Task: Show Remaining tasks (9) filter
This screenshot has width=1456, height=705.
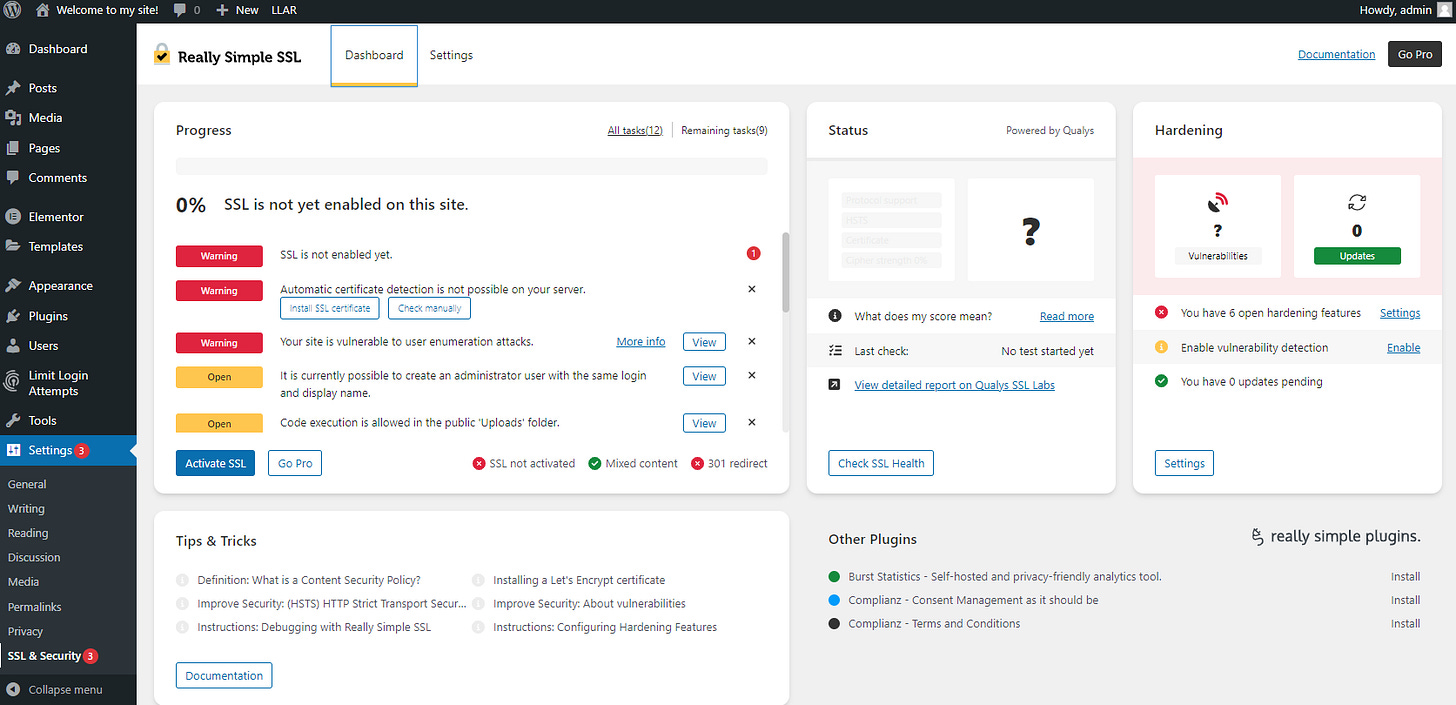Action: 724,131
